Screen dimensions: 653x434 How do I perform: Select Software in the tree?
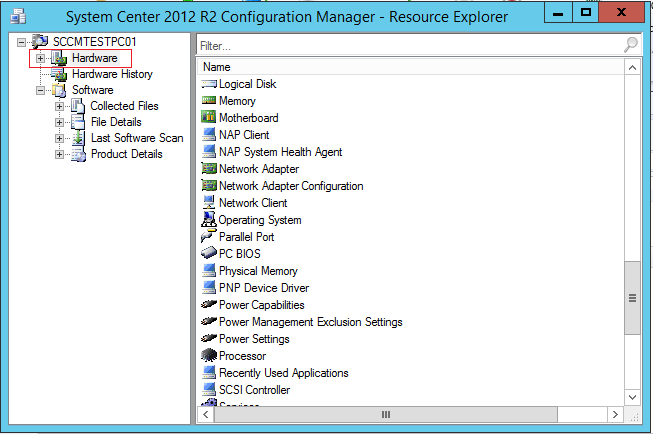tap(93, 90)
